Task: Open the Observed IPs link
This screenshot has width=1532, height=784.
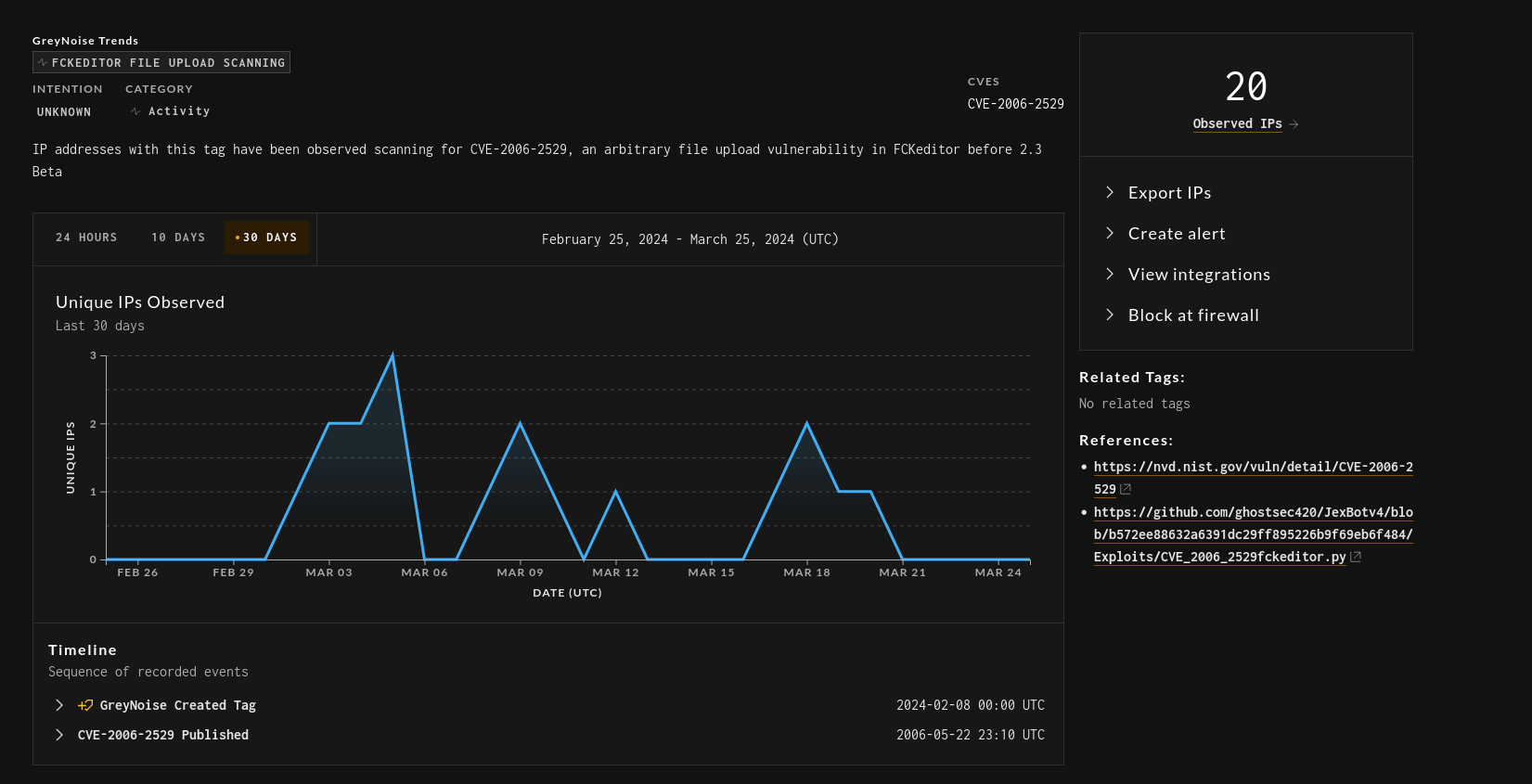Action: coord(1237,123)
